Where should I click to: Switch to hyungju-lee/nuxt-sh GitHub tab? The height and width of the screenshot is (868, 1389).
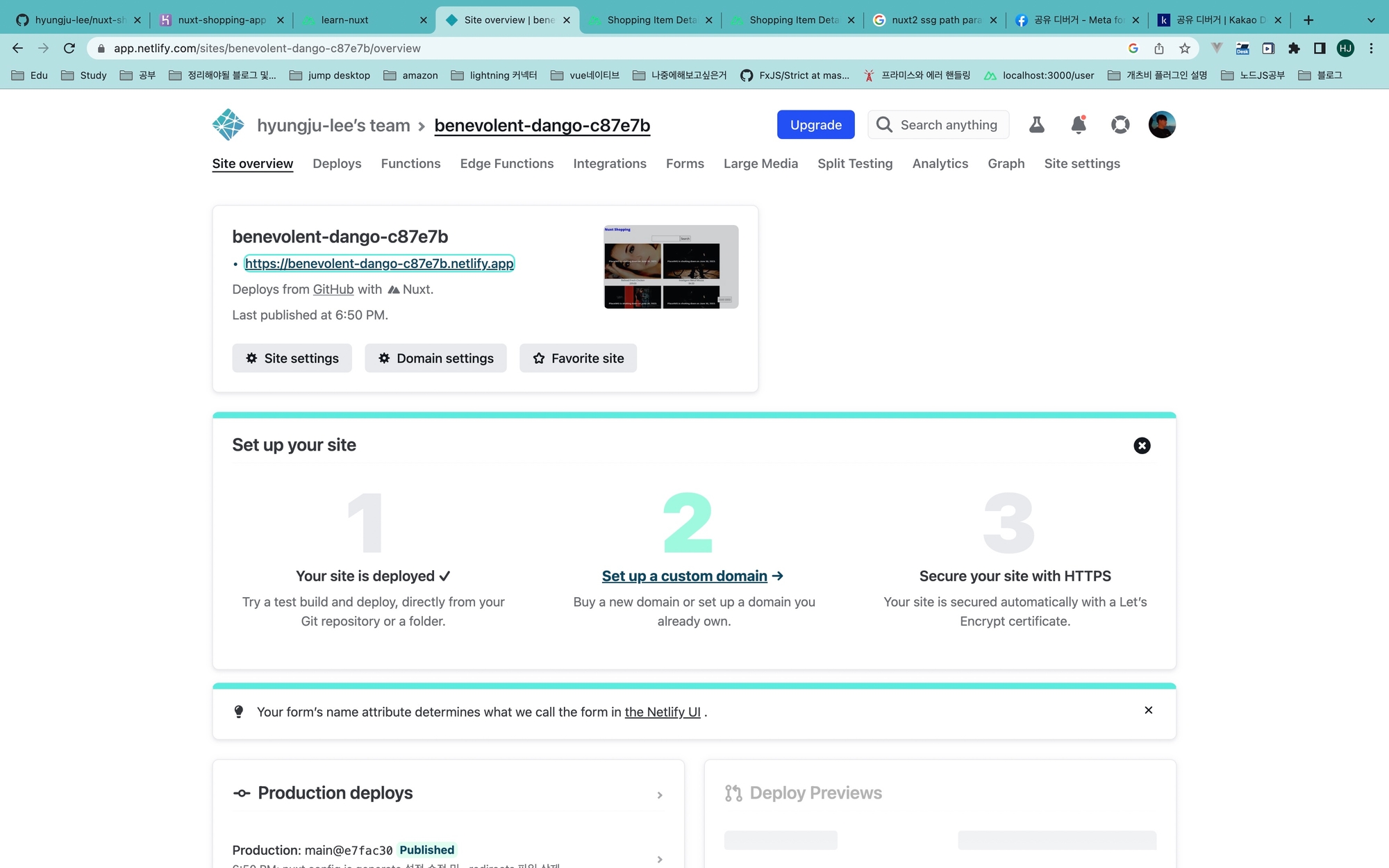coord(78,20)
